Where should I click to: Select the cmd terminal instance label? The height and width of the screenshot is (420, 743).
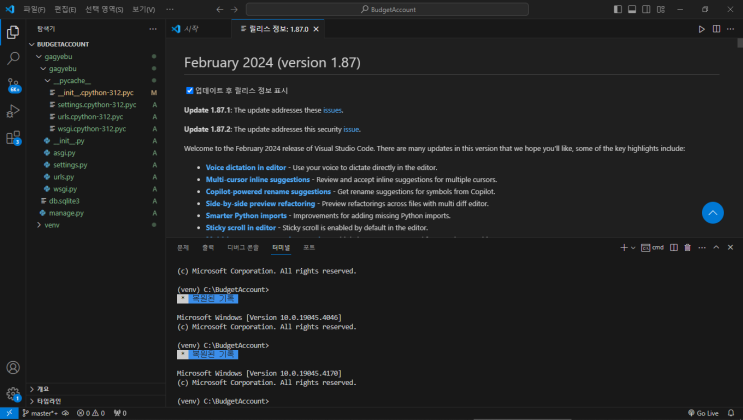(x=652, y=247)
